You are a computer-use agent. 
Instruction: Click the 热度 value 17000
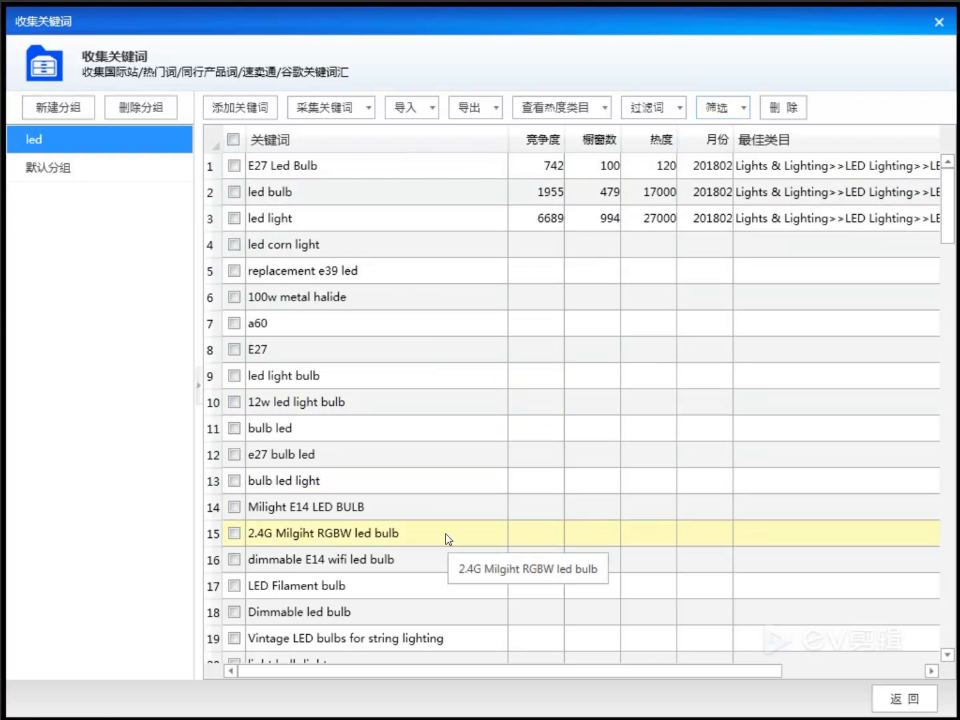click(659, 192)
